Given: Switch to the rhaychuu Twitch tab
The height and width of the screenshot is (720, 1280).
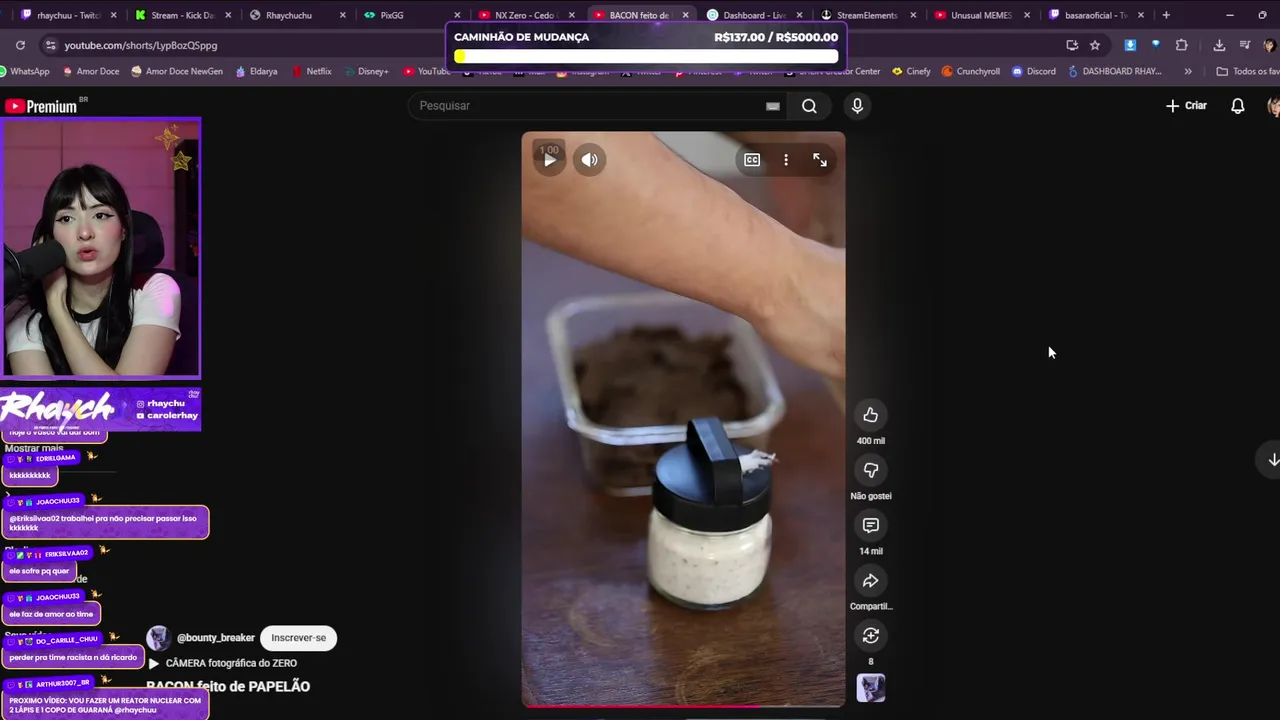Looking at the screenshot, I should click(68, 15).
